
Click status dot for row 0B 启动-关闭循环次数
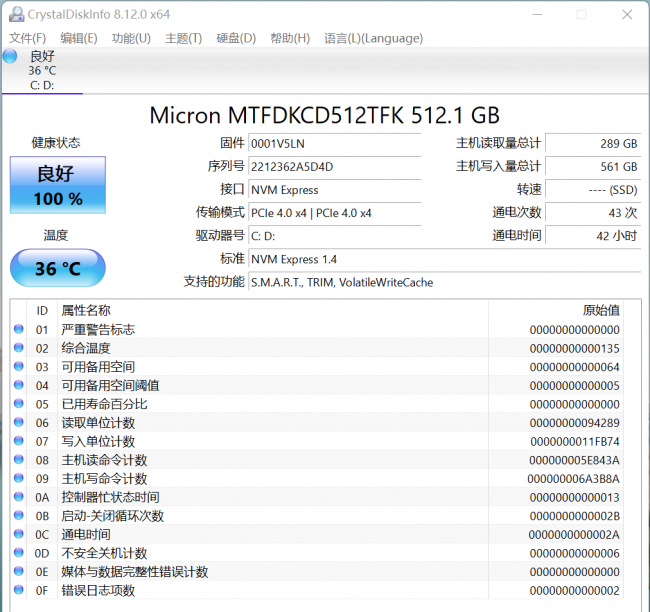coord(19,516)
